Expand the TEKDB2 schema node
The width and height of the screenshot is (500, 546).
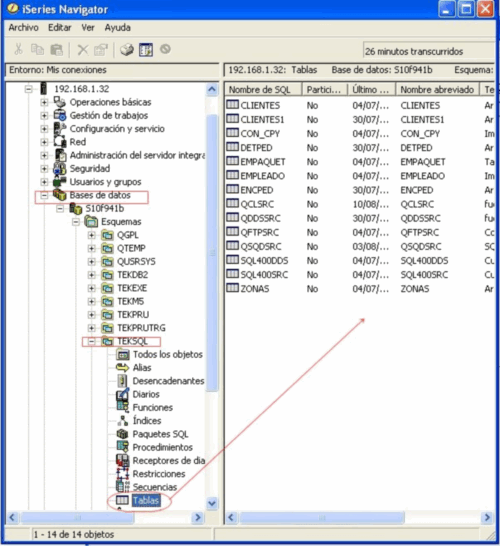coord(92,275)
